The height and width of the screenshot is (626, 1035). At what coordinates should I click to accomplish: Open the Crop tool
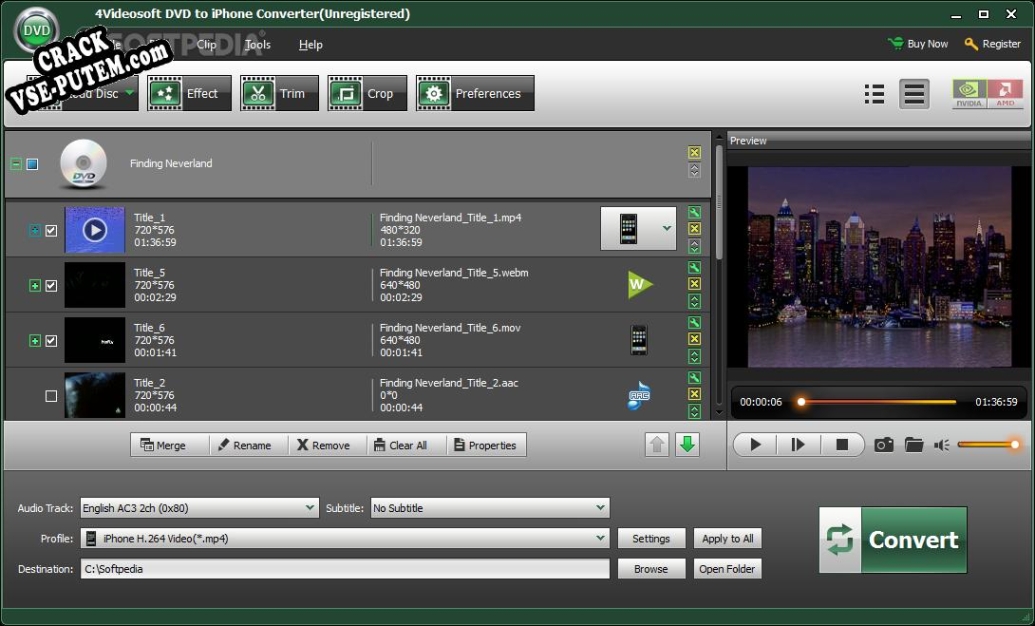pos(367,94)
